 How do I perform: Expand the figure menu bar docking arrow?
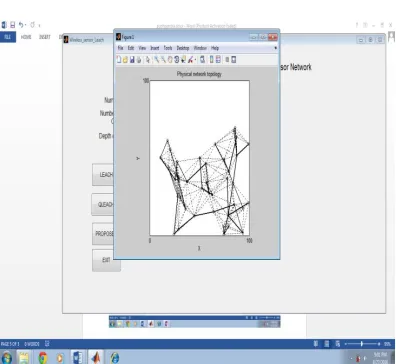point(275,48)
